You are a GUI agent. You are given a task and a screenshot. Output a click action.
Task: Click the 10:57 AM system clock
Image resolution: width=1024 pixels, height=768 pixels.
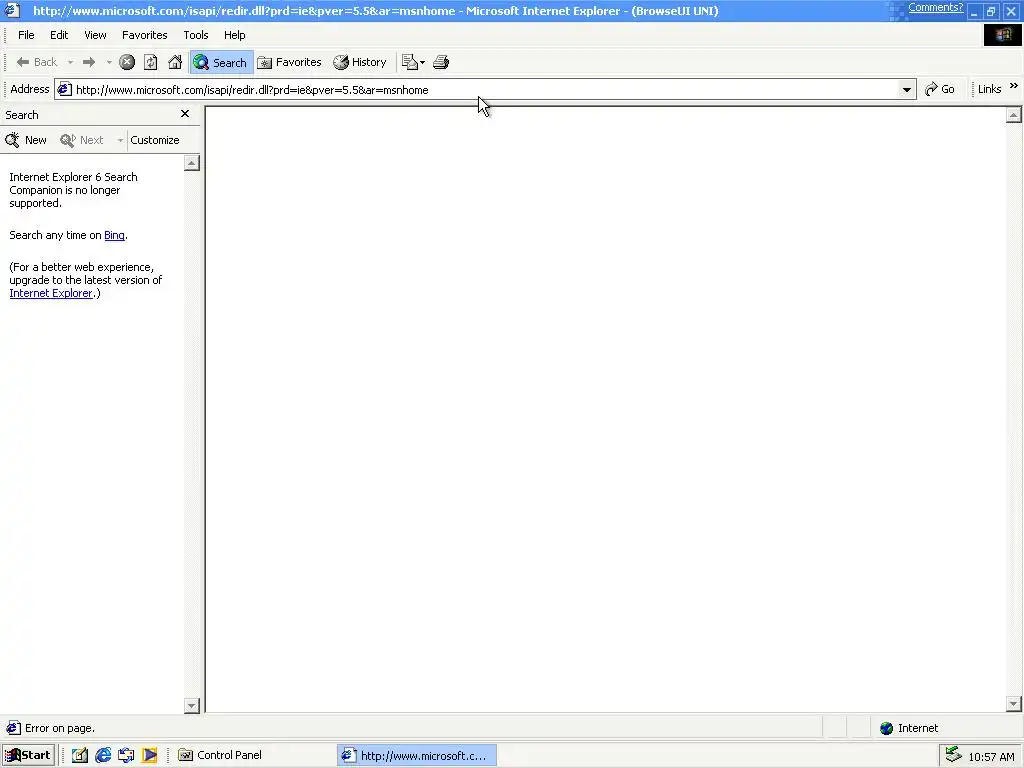[991, 757]
